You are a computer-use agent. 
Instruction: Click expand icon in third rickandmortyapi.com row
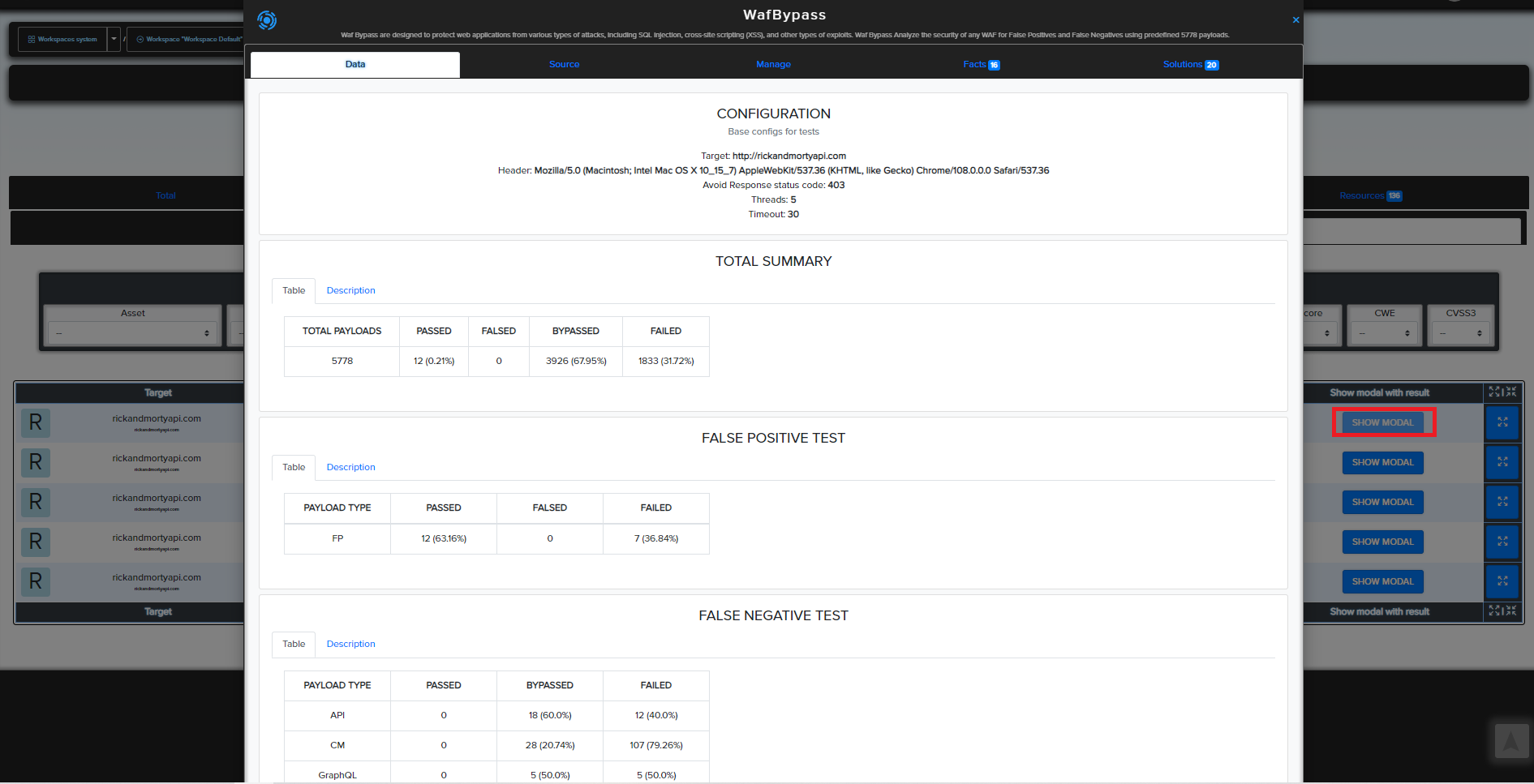[x=1502, y=502]
